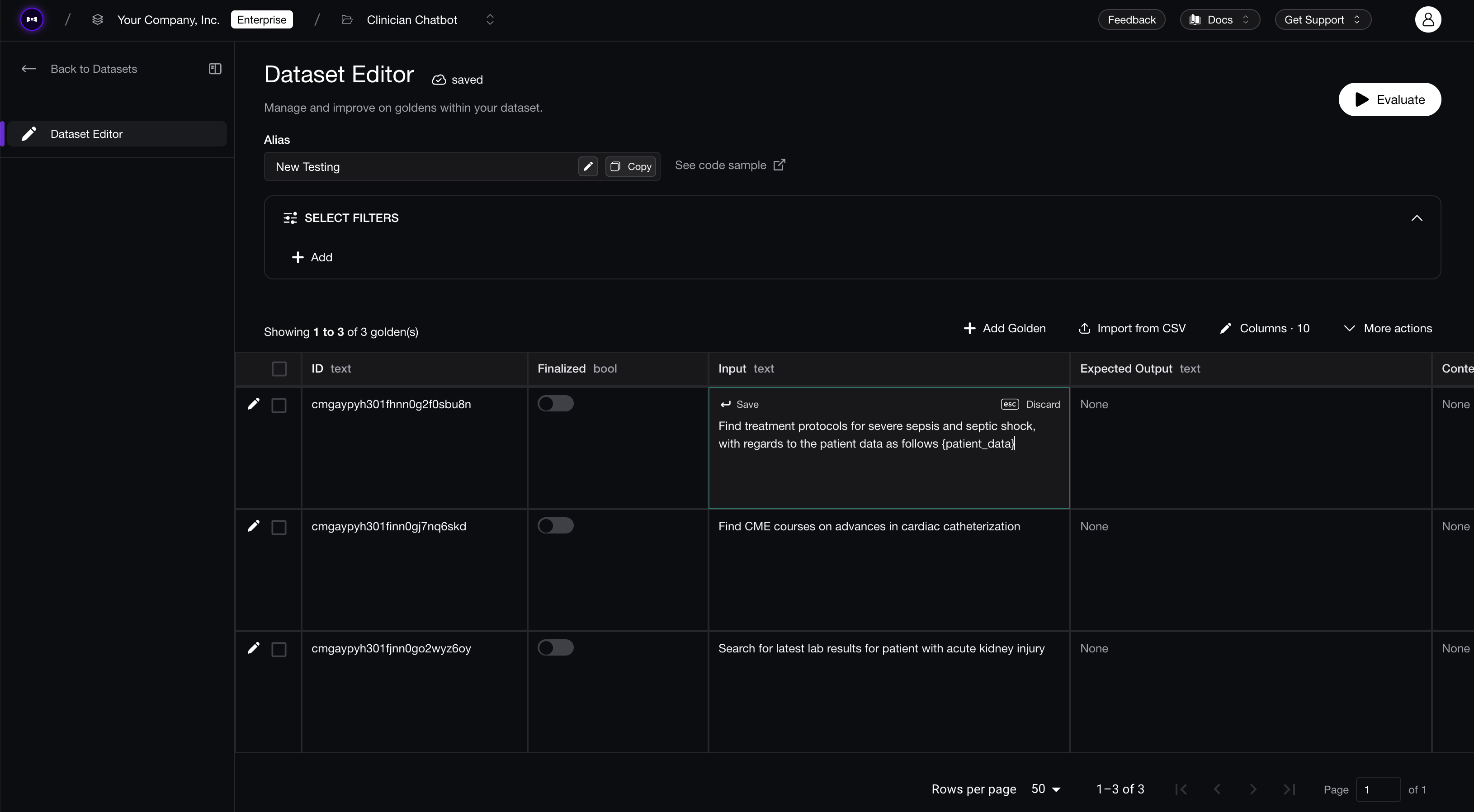Screen dimensions: 1474x812
Task: Open the Clinician Chatbot project switcher
Action: 490,19
